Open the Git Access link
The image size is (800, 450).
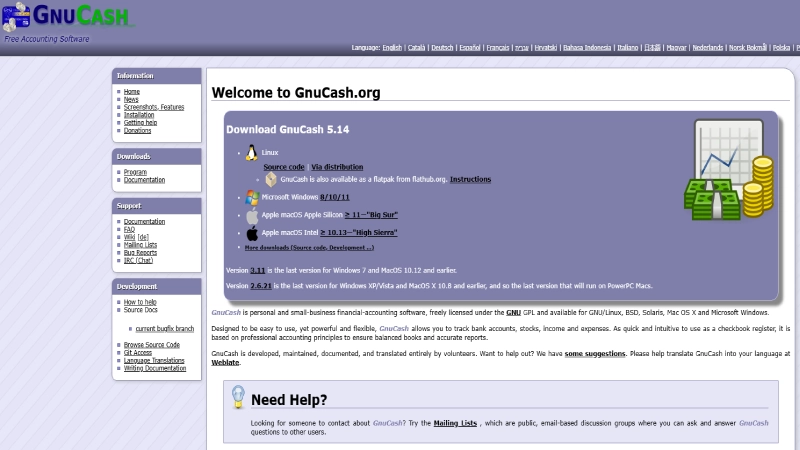tap(138, 353)
